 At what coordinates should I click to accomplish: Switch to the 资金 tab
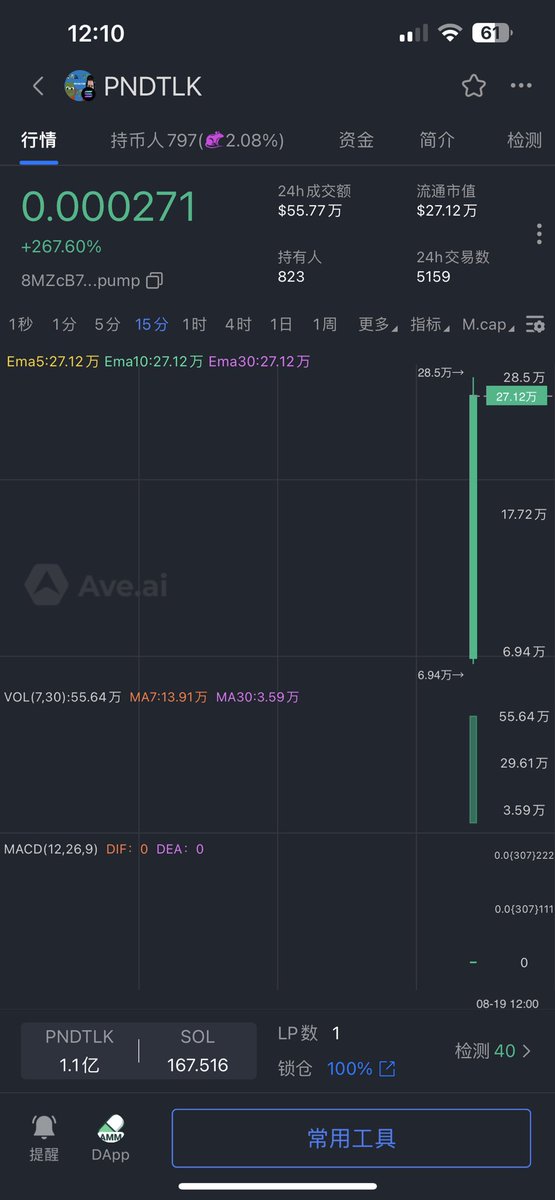[x=356, y=140]
